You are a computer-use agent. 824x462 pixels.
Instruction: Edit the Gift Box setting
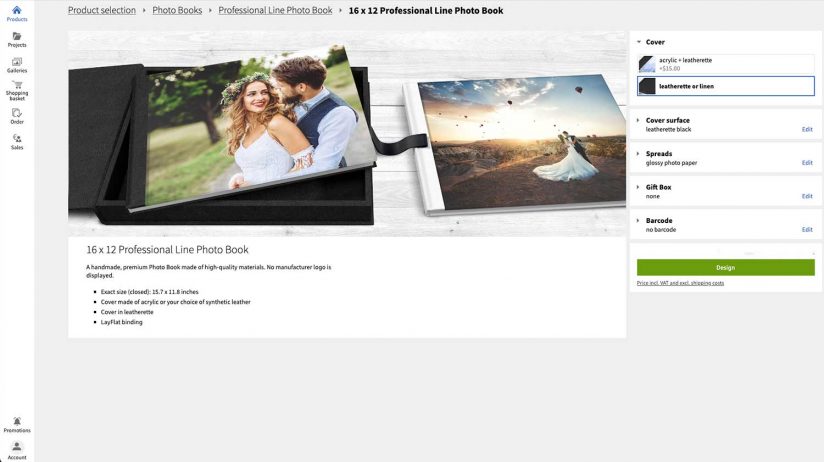point(807,197)
